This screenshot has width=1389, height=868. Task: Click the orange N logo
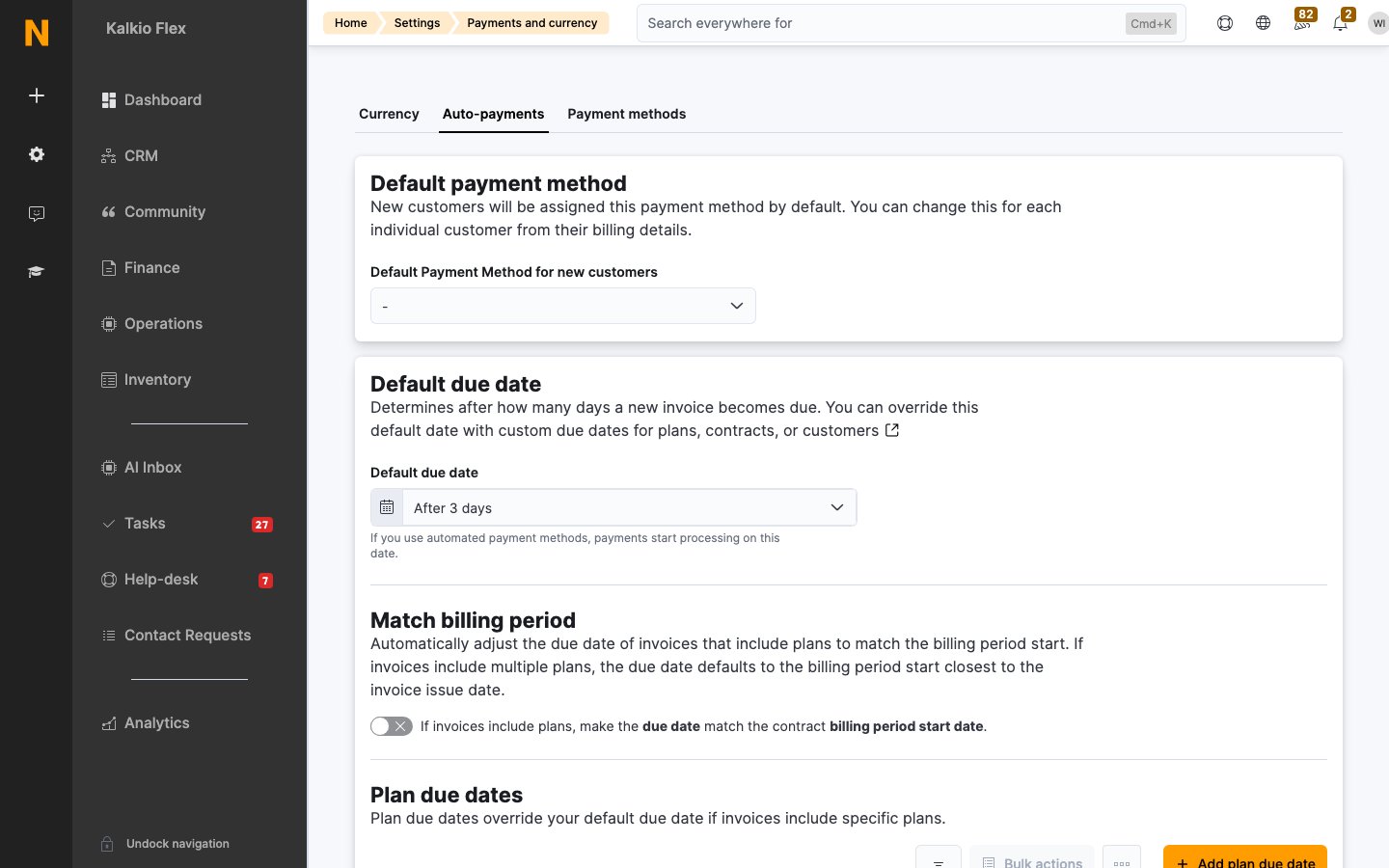(37, 33)
